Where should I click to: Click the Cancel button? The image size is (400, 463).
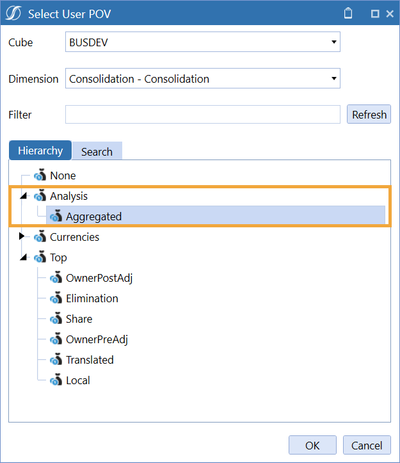[x=367, y=445]
